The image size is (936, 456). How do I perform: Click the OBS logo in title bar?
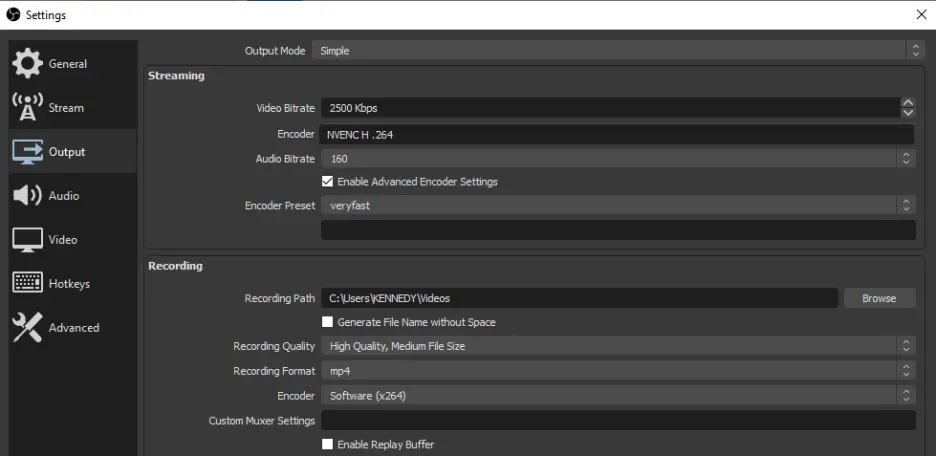click(13, 14)
